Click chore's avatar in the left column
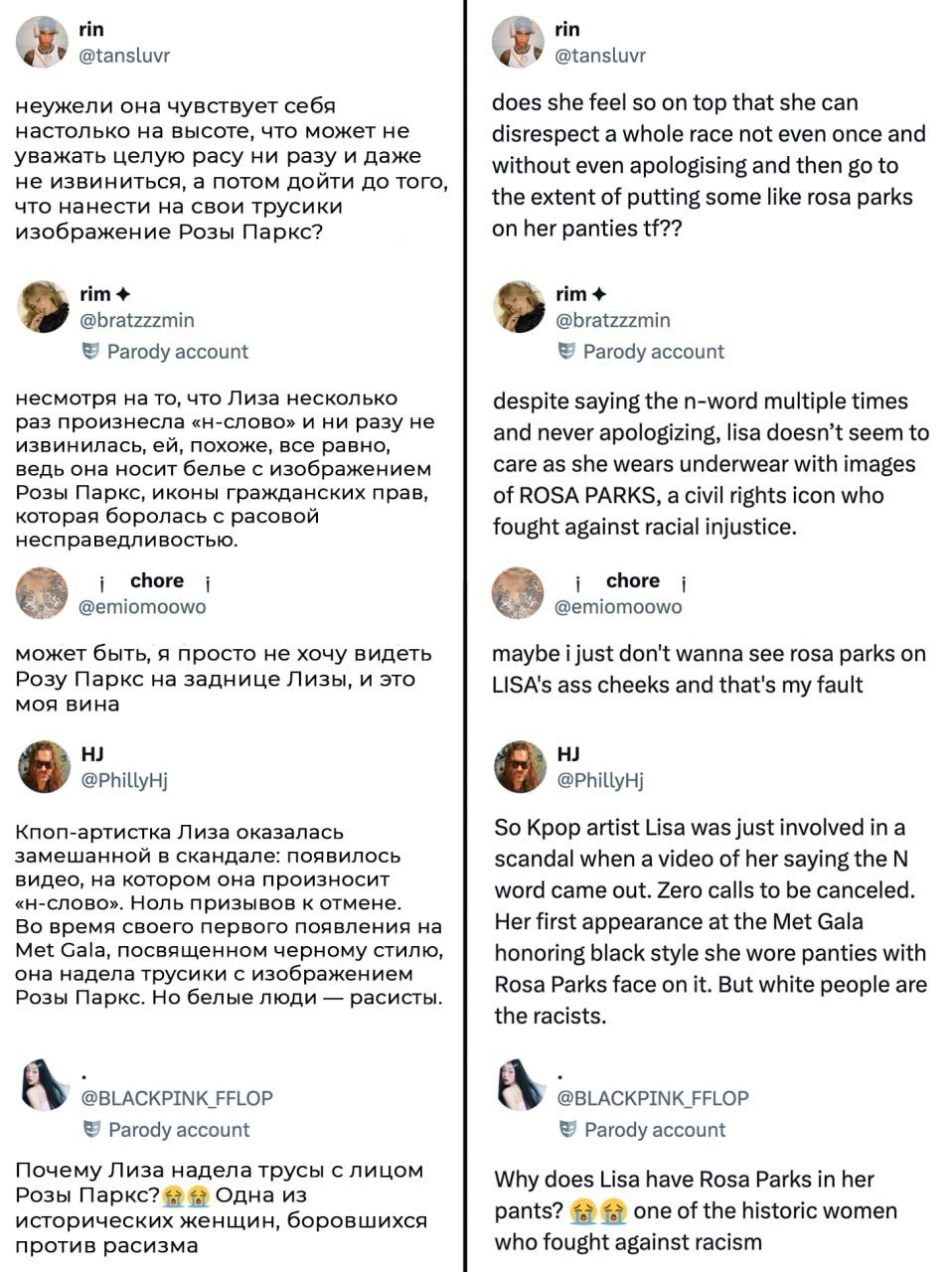 pyautogui.click(x=43, y=593)
